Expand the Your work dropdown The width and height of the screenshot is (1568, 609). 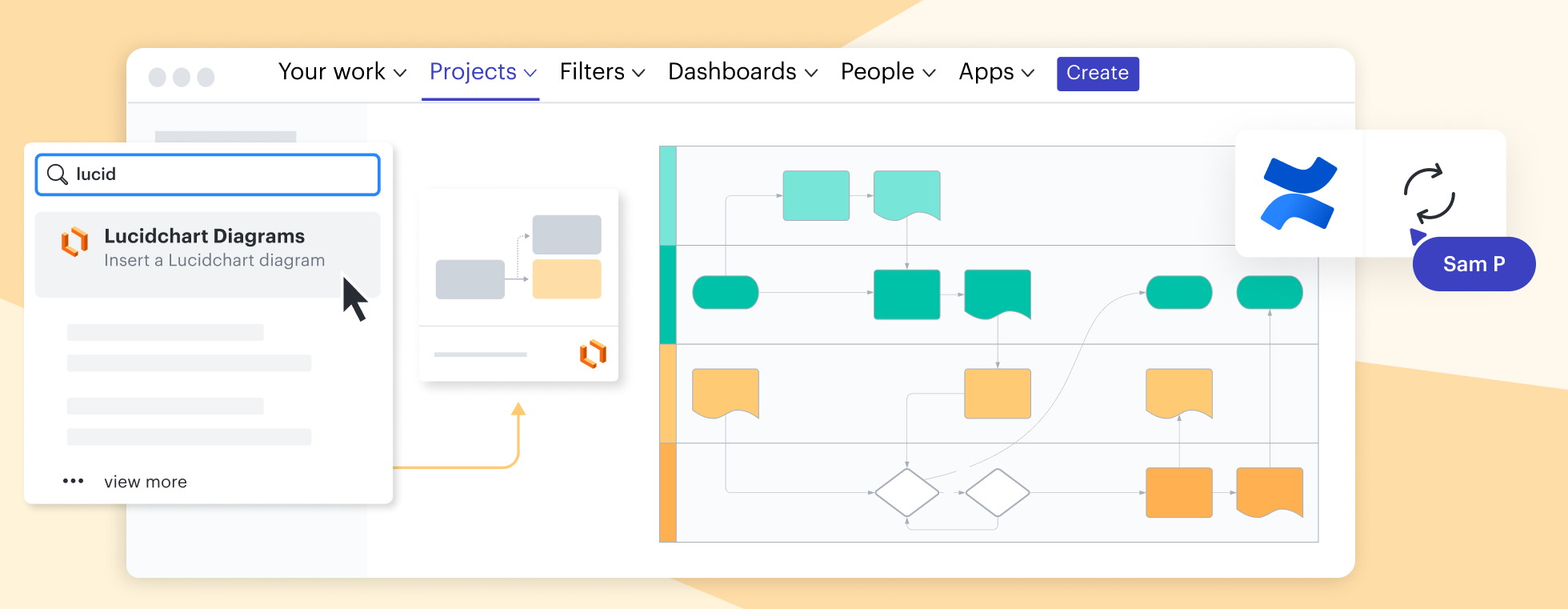coord(342,72)
